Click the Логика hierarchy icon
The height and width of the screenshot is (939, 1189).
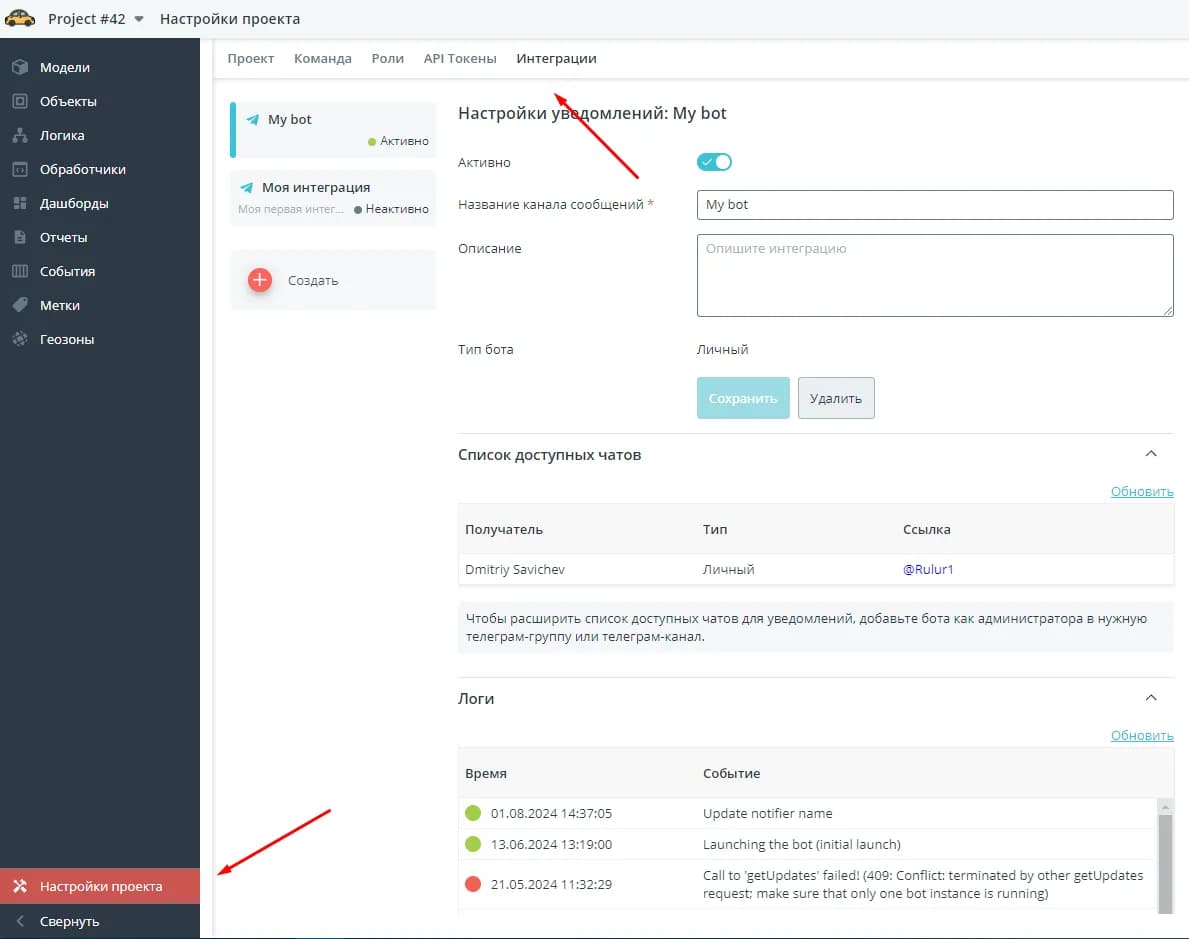(x=19, y=136)
